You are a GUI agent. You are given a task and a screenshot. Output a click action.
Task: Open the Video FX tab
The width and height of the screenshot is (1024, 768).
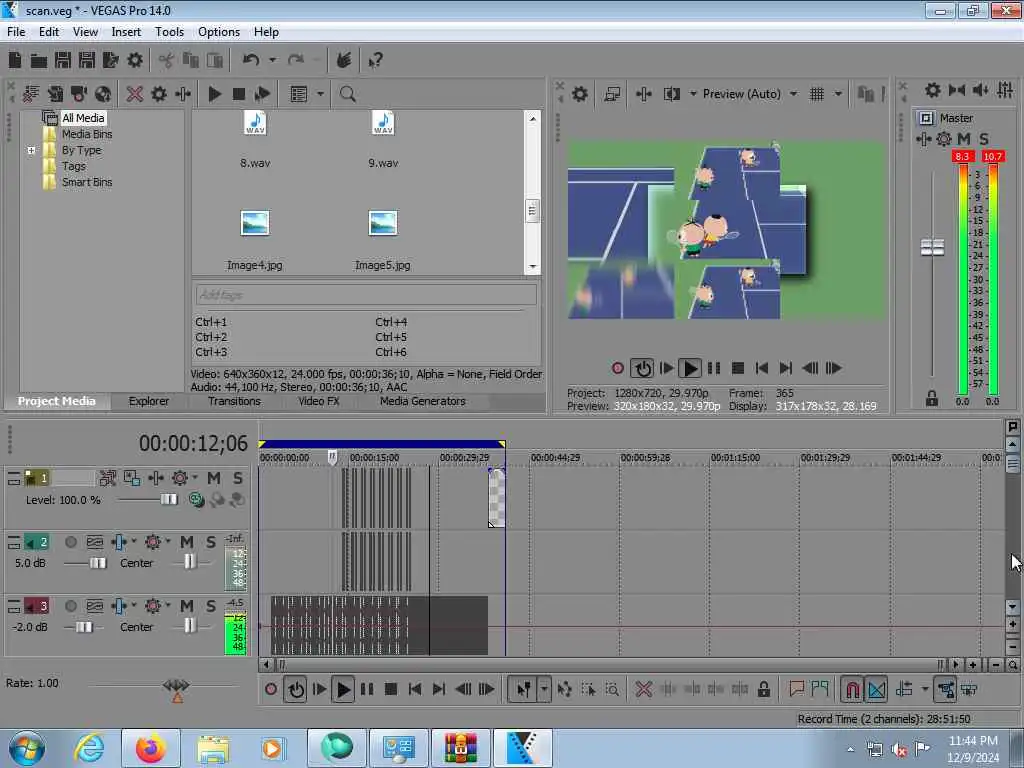pyautogui.click(x=319, y=401)
